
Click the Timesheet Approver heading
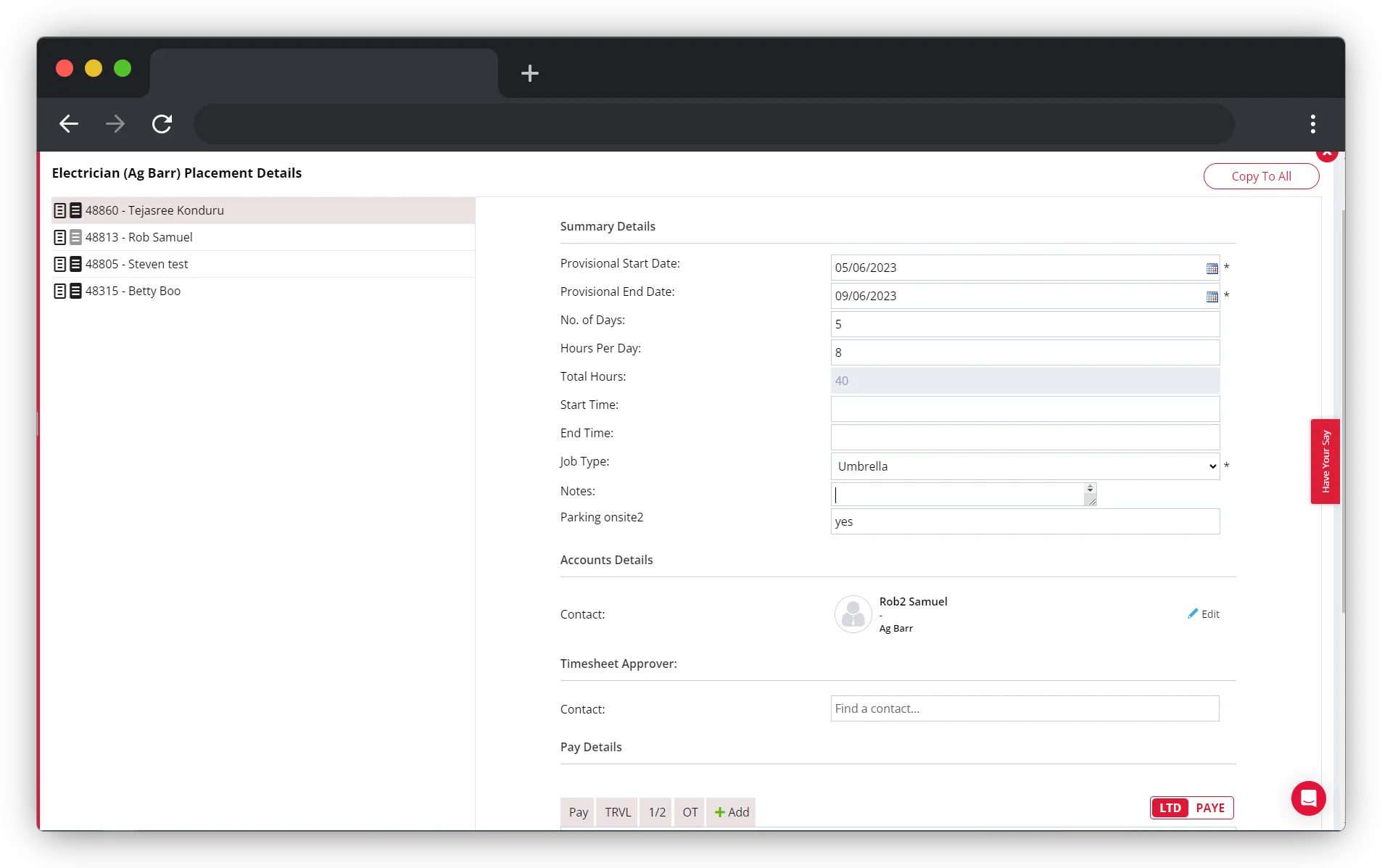pyautogui.click(x=618, y=664)
